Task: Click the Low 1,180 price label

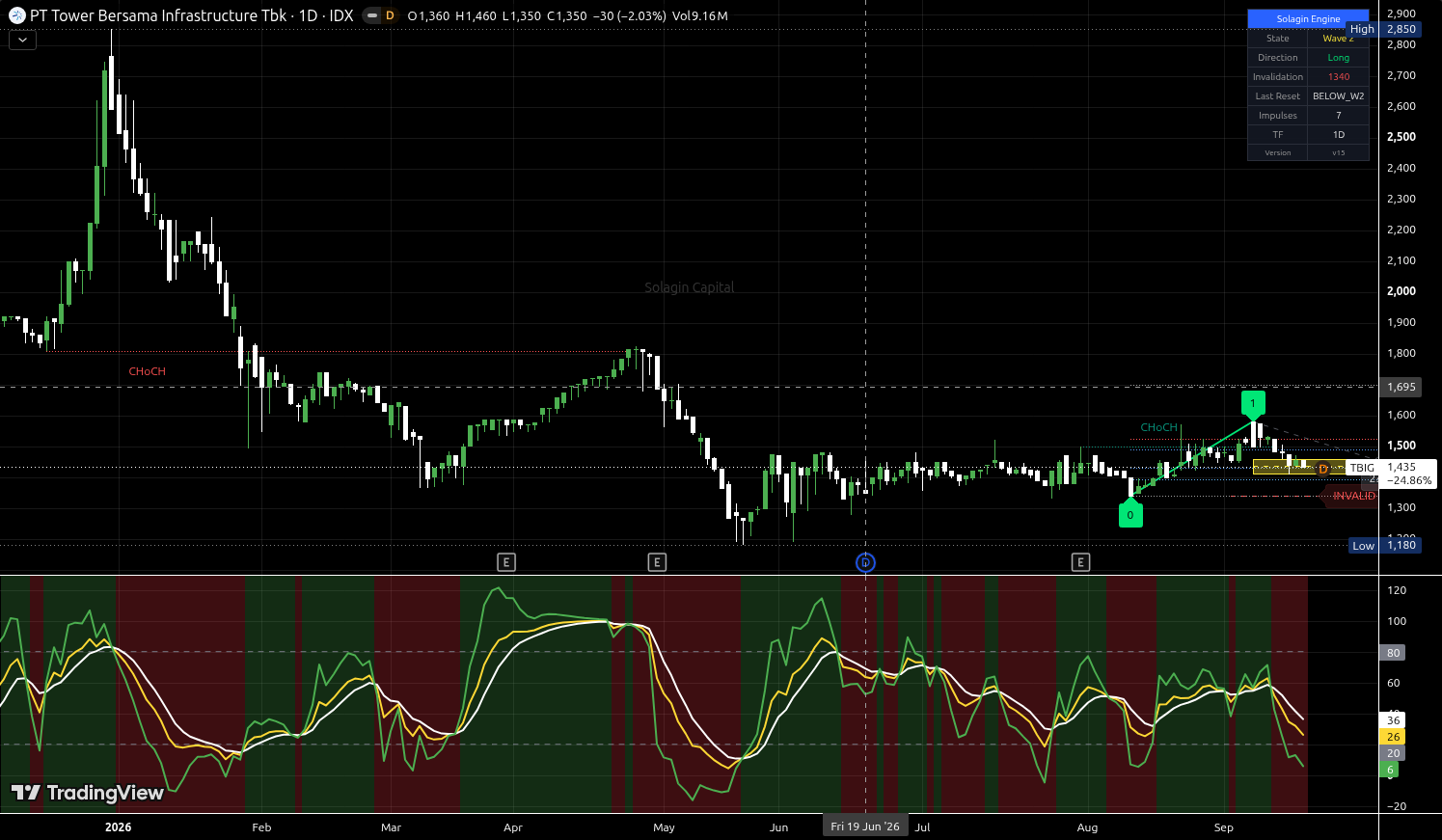Action: point(1385,546)
